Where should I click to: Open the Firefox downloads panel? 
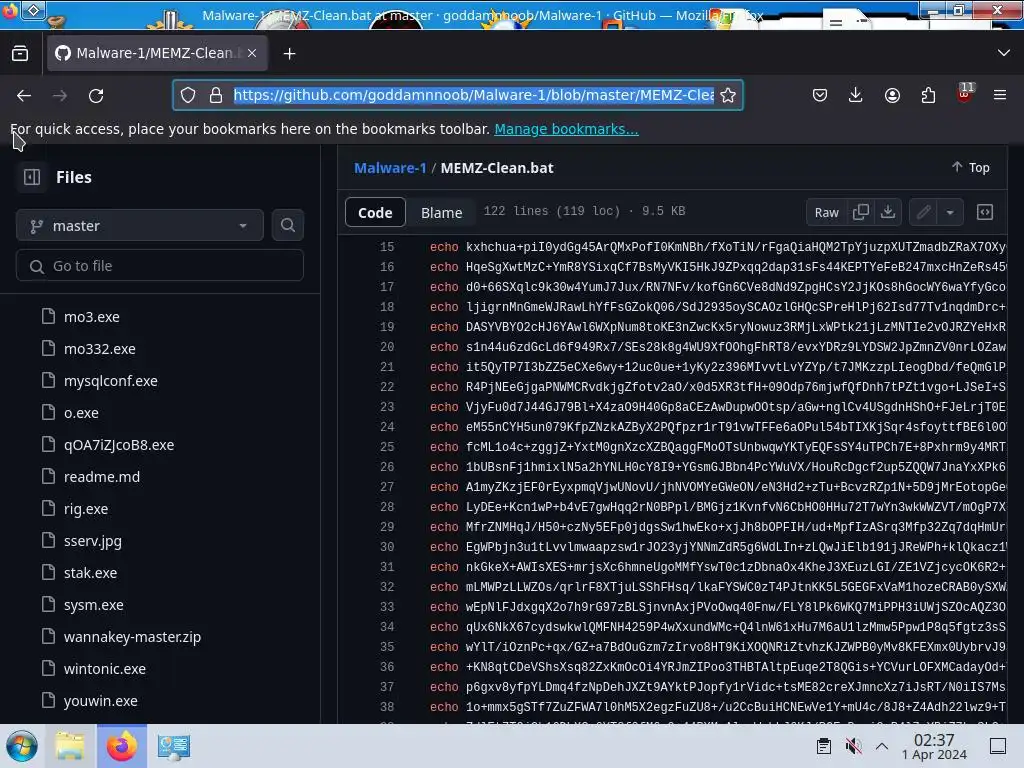click(x=856, y=95)
